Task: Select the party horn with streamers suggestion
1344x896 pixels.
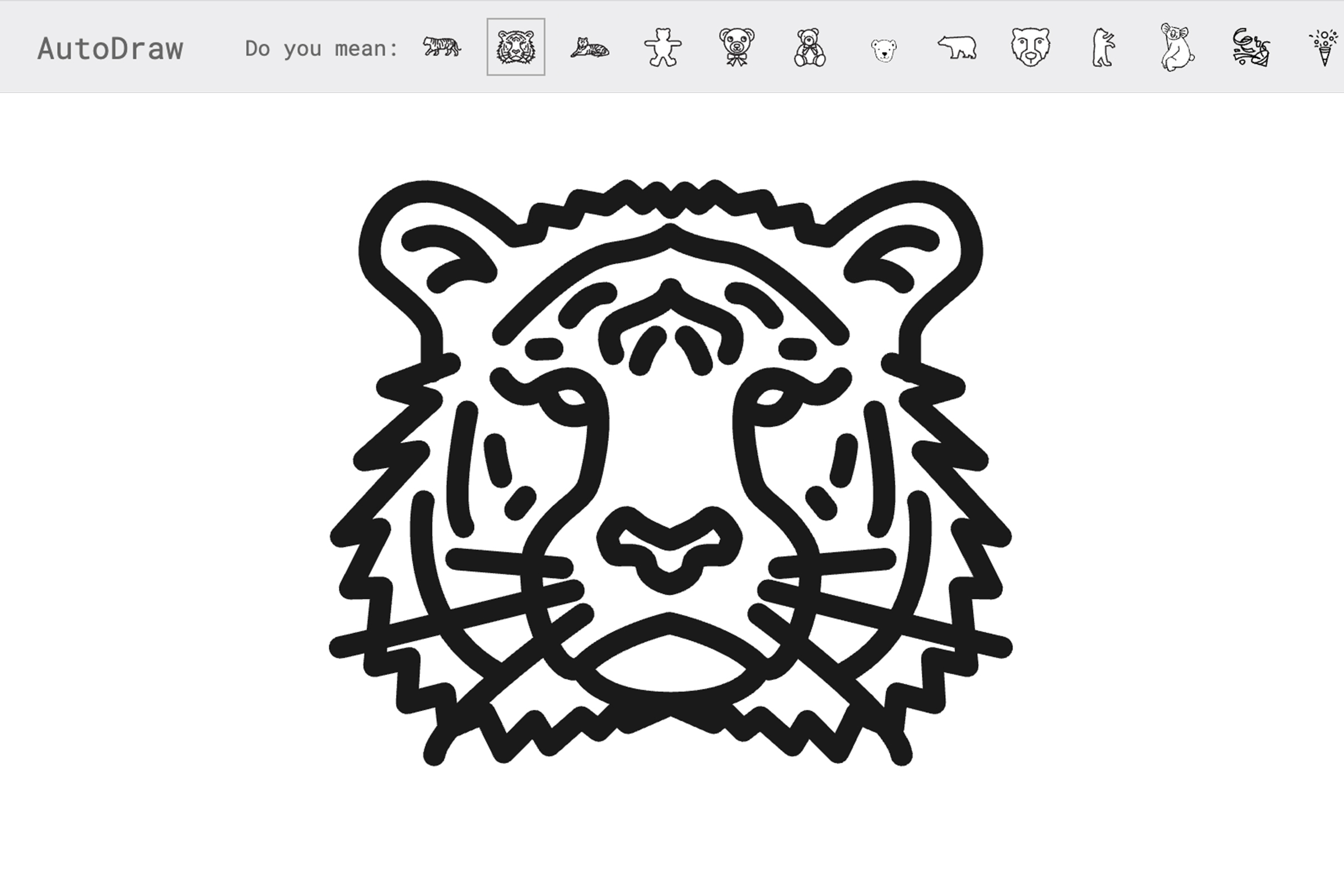Action: (x=1250, y=48)
